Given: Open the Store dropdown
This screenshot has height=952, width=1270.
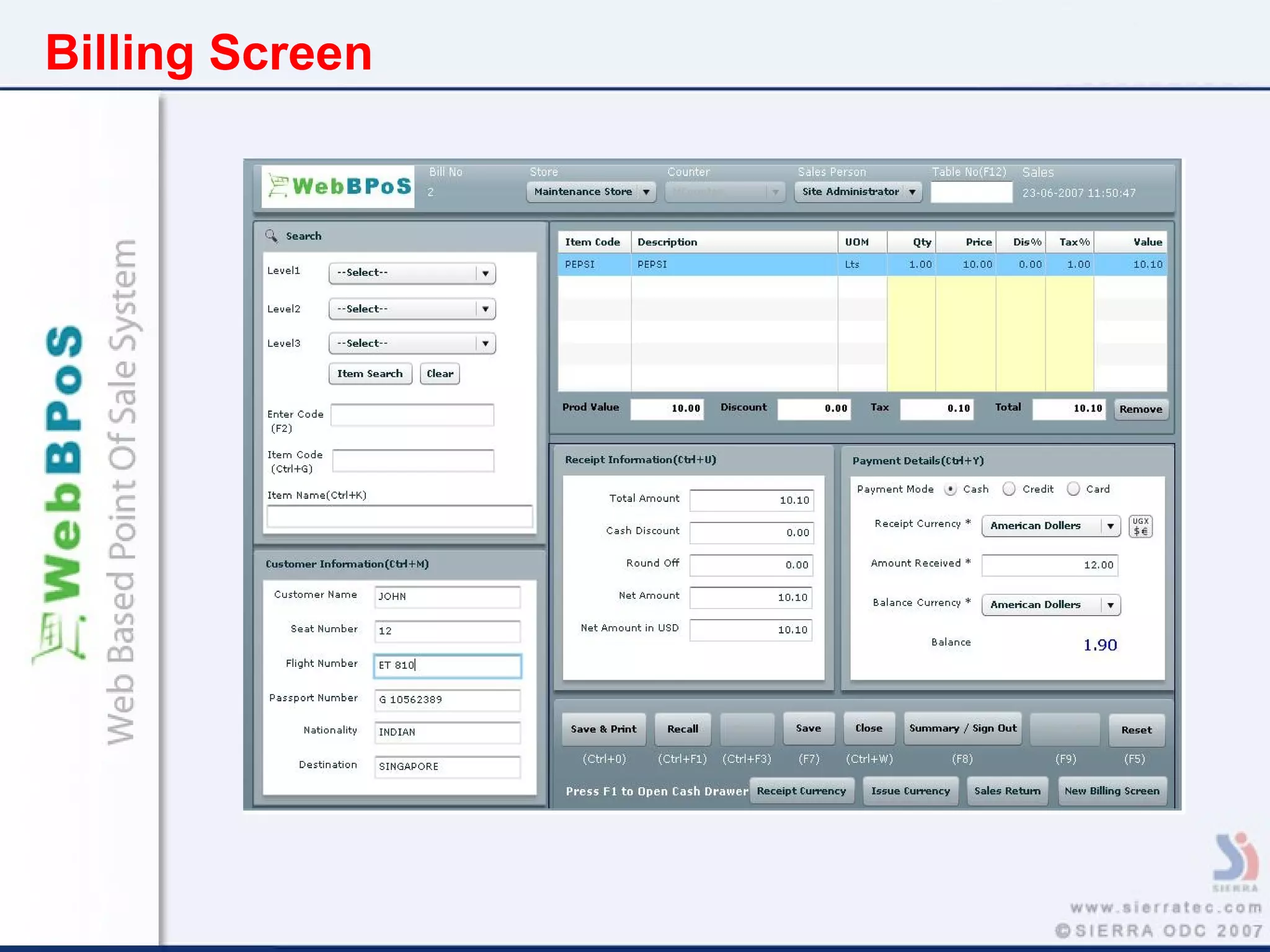Looking at the screenshot, I should click(x=591, y=192).
